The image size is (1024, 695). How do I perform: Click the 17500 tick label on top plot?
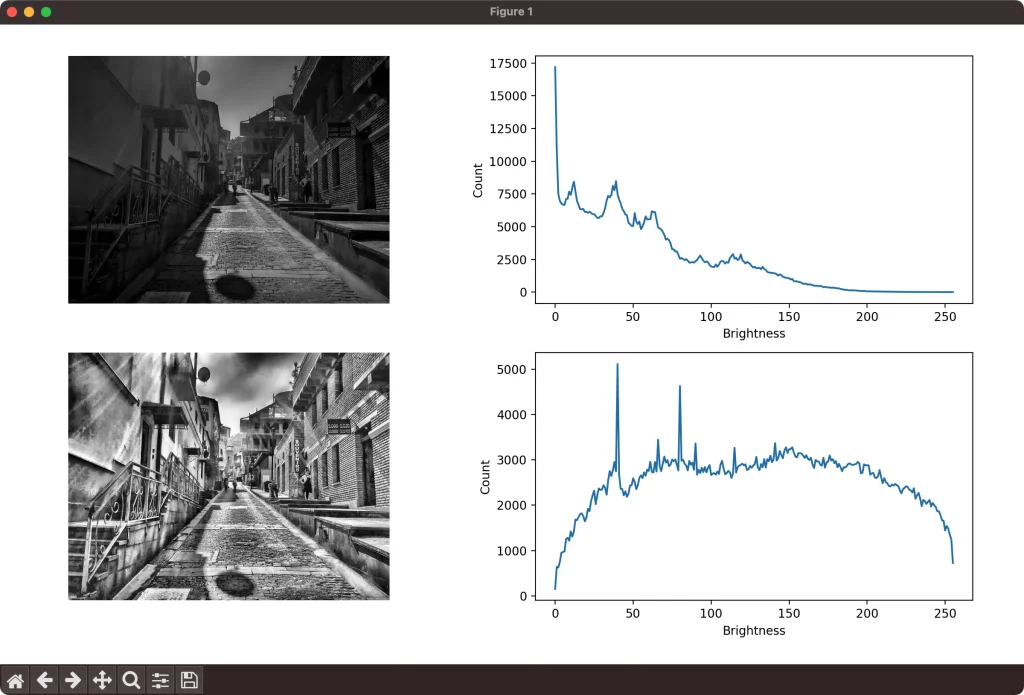click(x=507, y=63)
